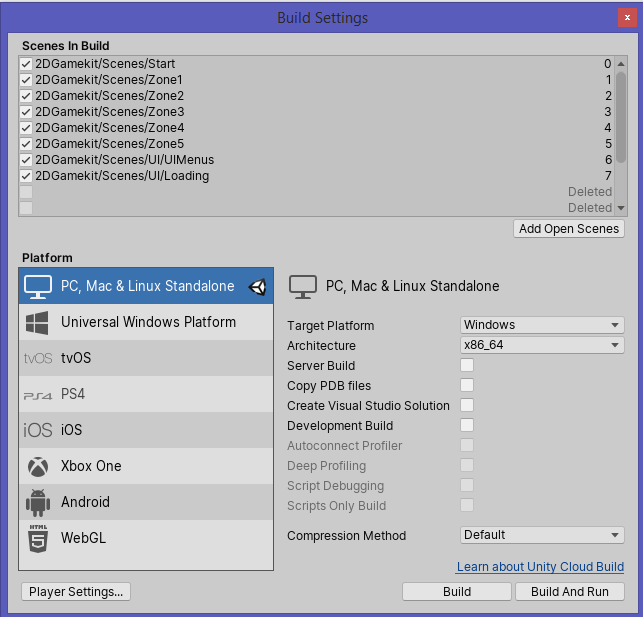The height and width of the screenshot is (617, 643).
Task: Click the 2DGamekit/Scenes/Start scene name
Action: 105,64
